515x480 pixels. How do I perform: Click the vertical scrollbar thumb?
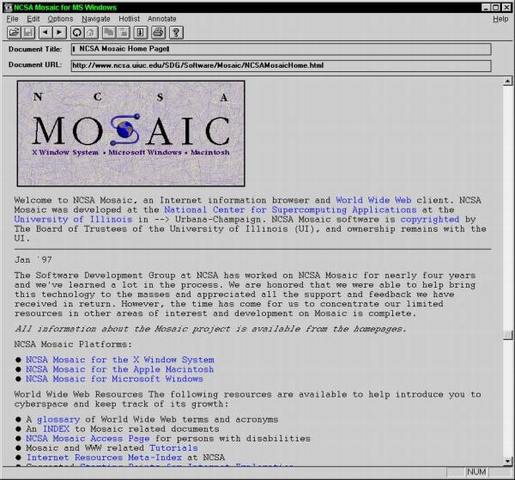pyautogui.click(x=508, y=335)
